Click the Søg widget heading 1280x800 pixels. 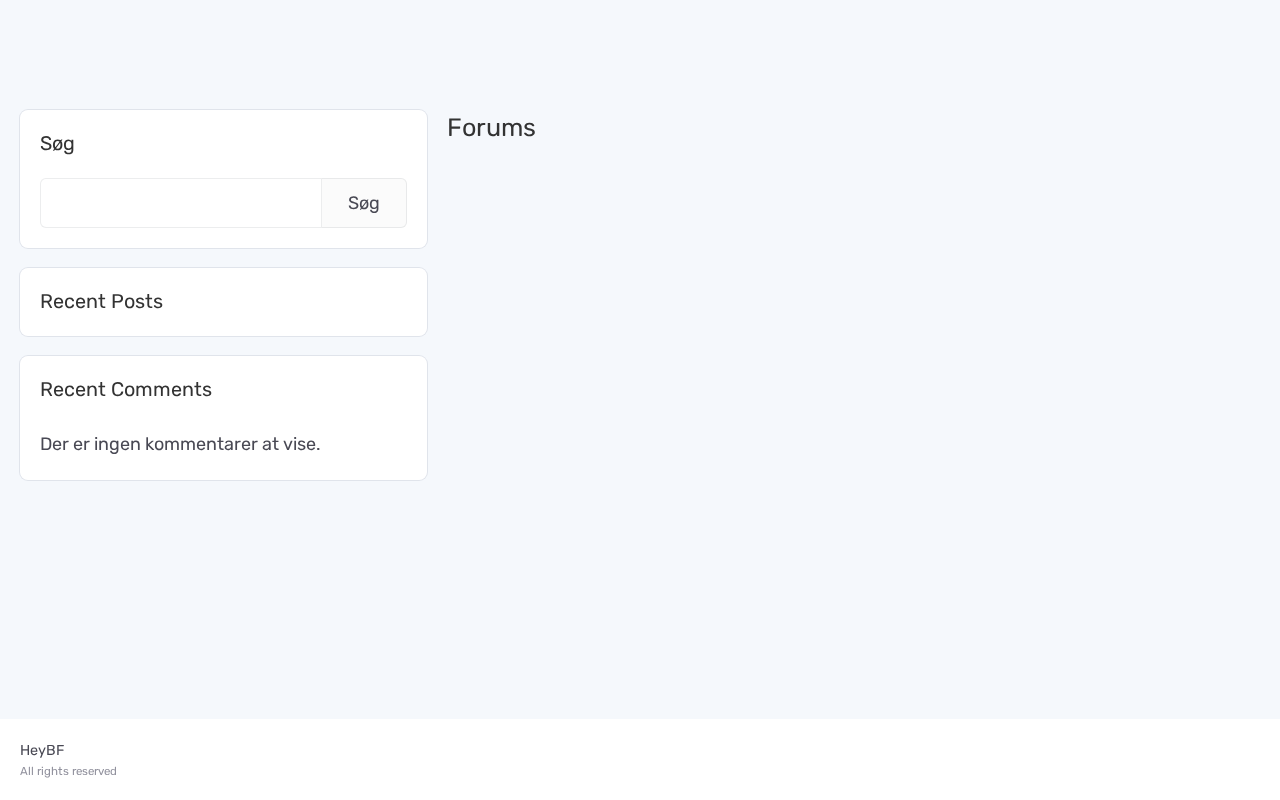[x=57, y=144]
